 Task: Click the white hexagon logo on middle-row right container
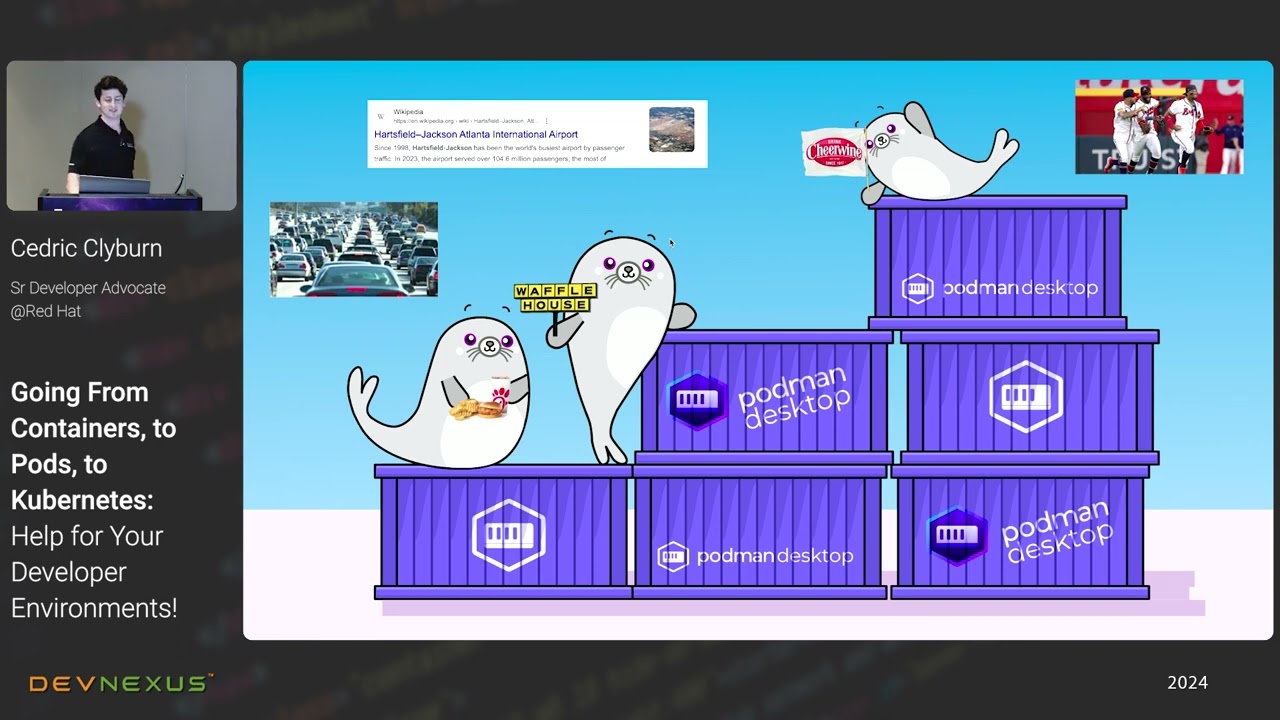(x=1026, y=396)
